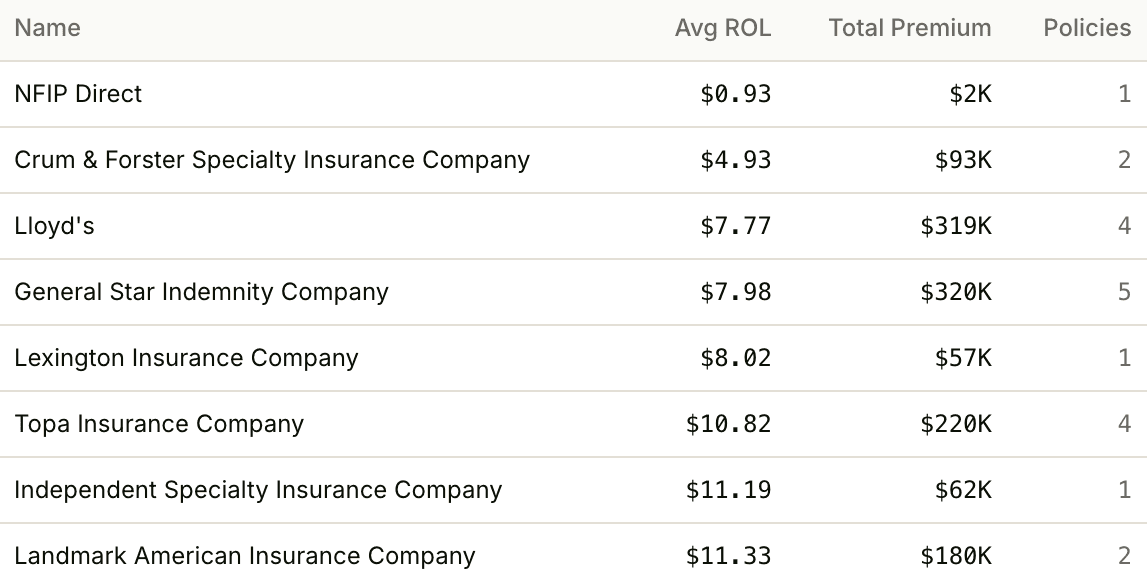Image resolution: width=1147 pixels, height=585 pixels.
Task: Select General Star Indemnity Company
Action: [574, 292]
